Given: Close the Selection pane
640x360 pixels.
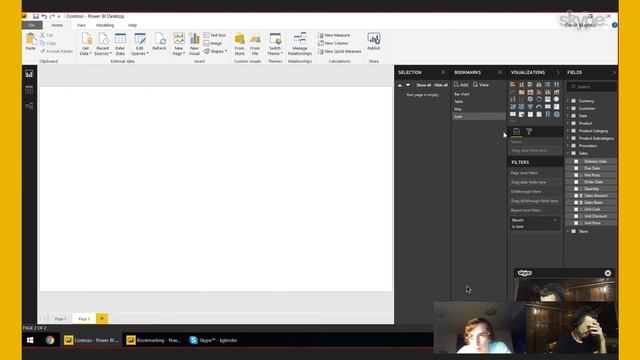Looking at the screenshot, I should pos(443,72).
